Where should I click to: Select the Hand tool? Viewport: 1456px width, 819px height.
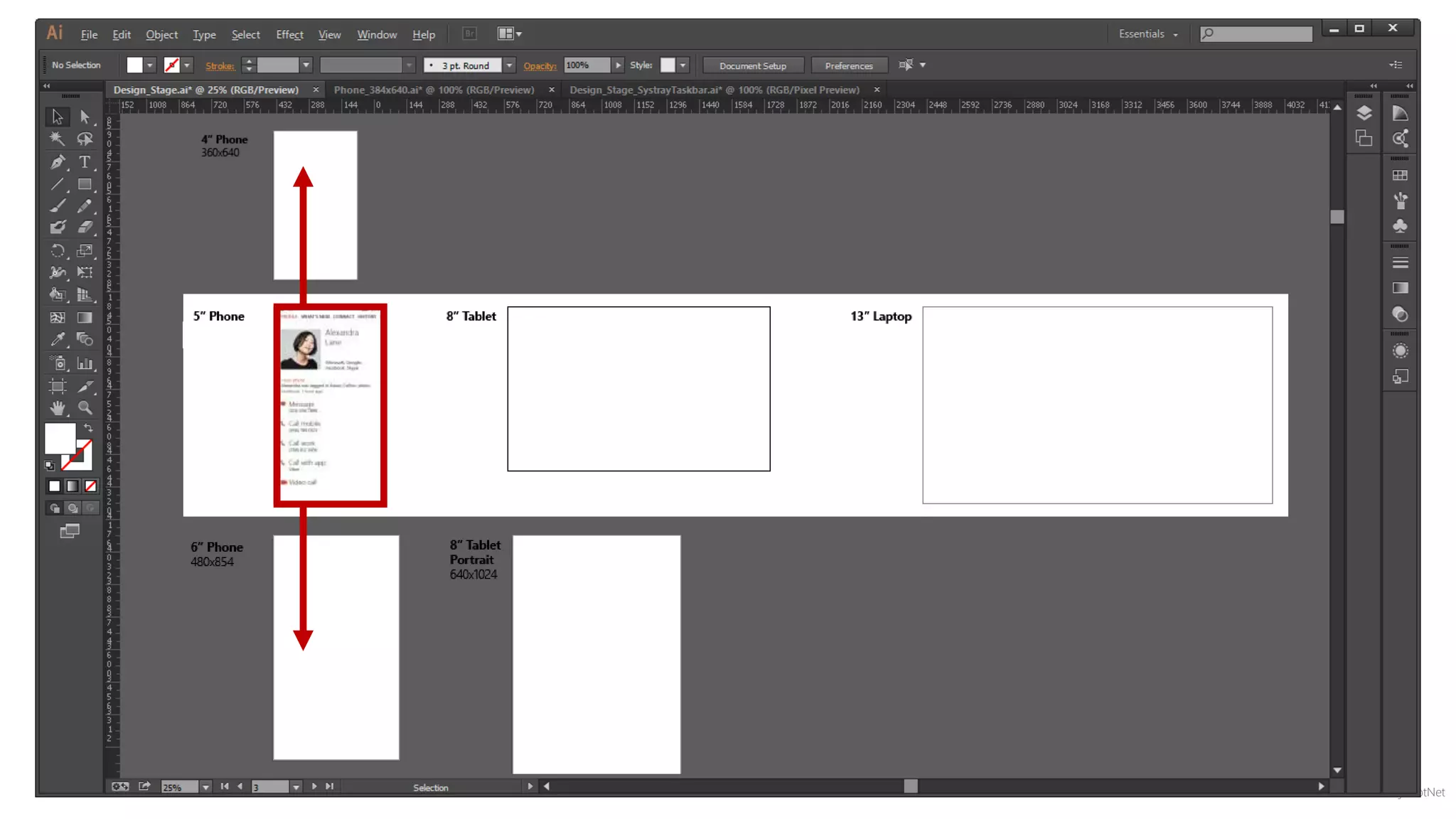click(x=58, y=407)
